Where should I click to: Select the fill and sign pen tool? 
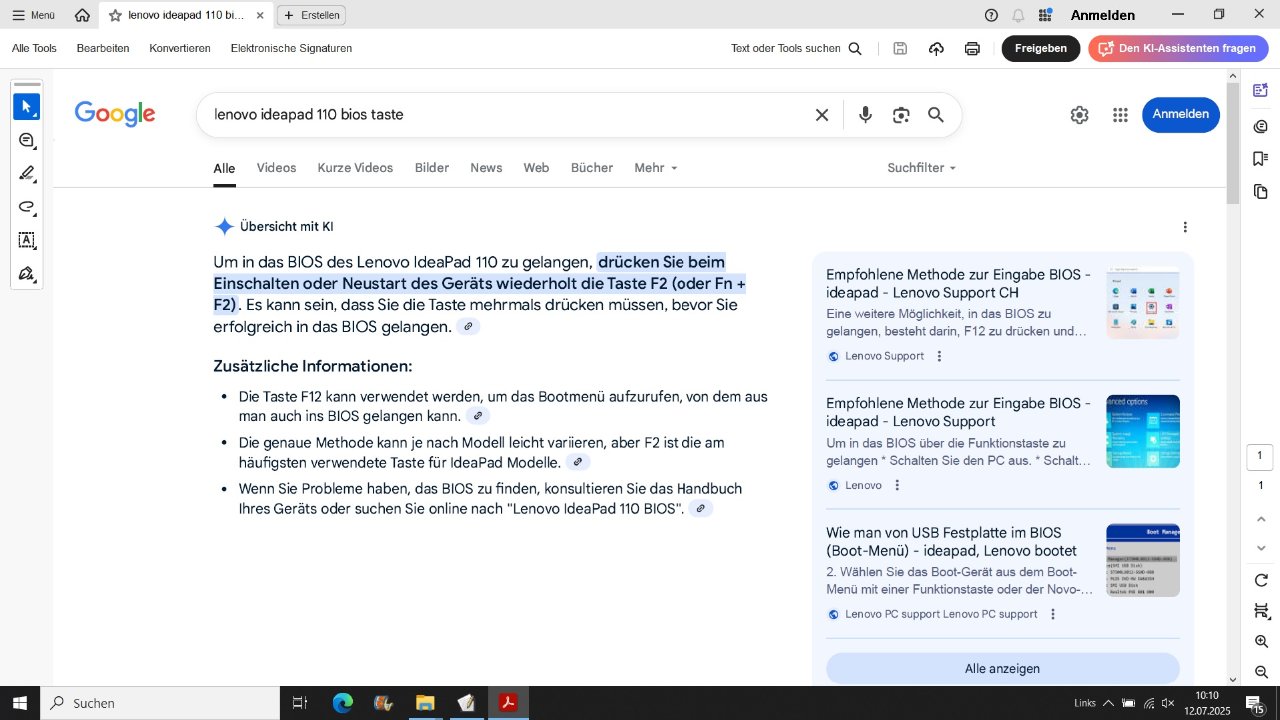pos(27,273)
